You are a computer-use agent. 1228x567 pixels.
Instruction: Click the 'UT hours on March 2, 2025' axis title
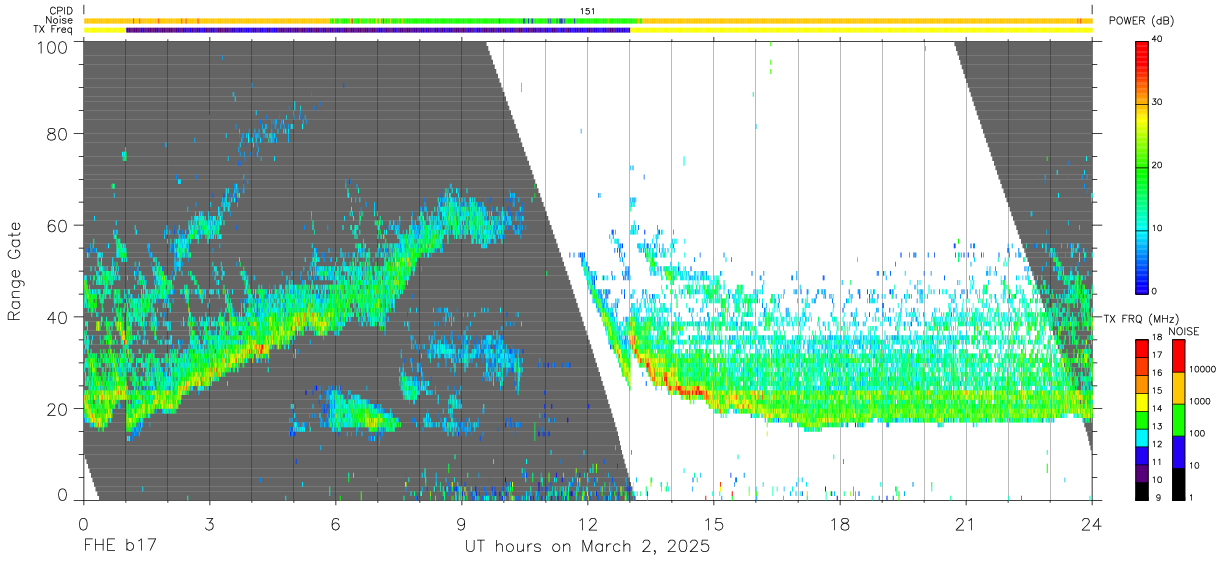(587, 547)
